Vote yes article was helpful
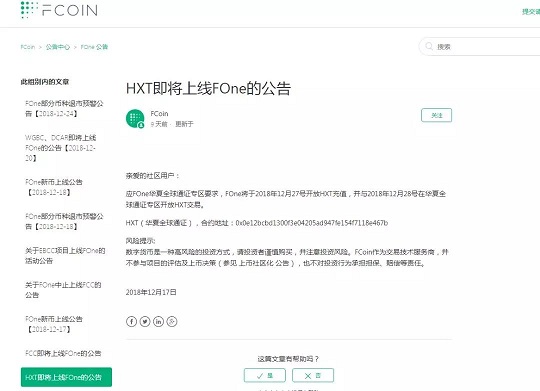Image resolution: width=540 pixels, height=391 pixels. pyautogui.click(x=265, y=375)
